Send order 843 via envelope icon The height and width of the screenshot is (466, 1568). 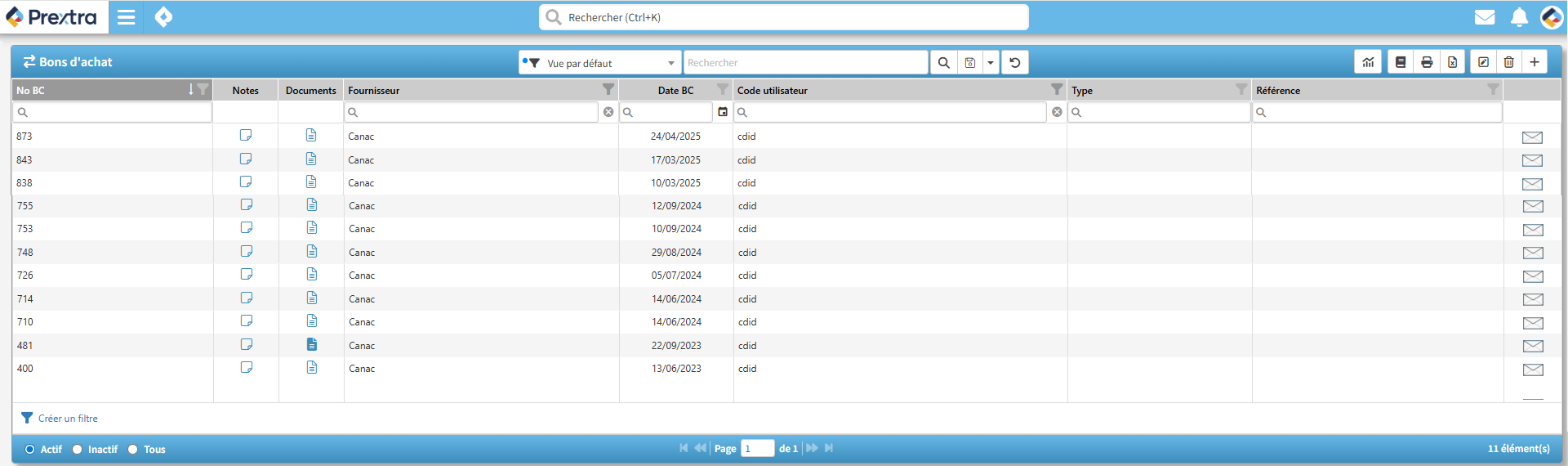pyautogui.click(x=1532, y=160)
